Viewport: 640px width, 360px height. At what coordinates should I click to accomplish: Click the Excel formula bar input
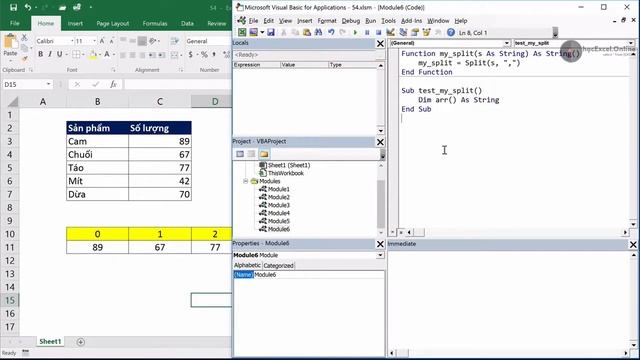pyautogui.click(x=178, y=84)
